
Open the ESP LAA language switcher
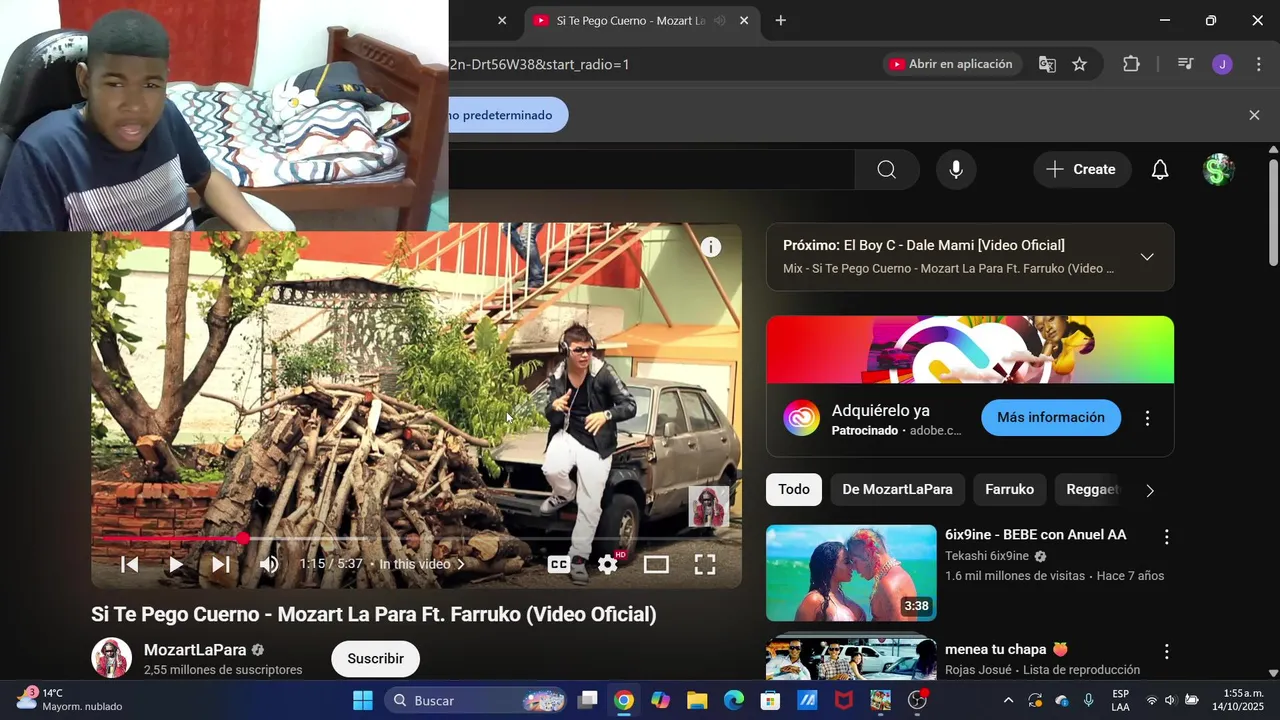1121,700
